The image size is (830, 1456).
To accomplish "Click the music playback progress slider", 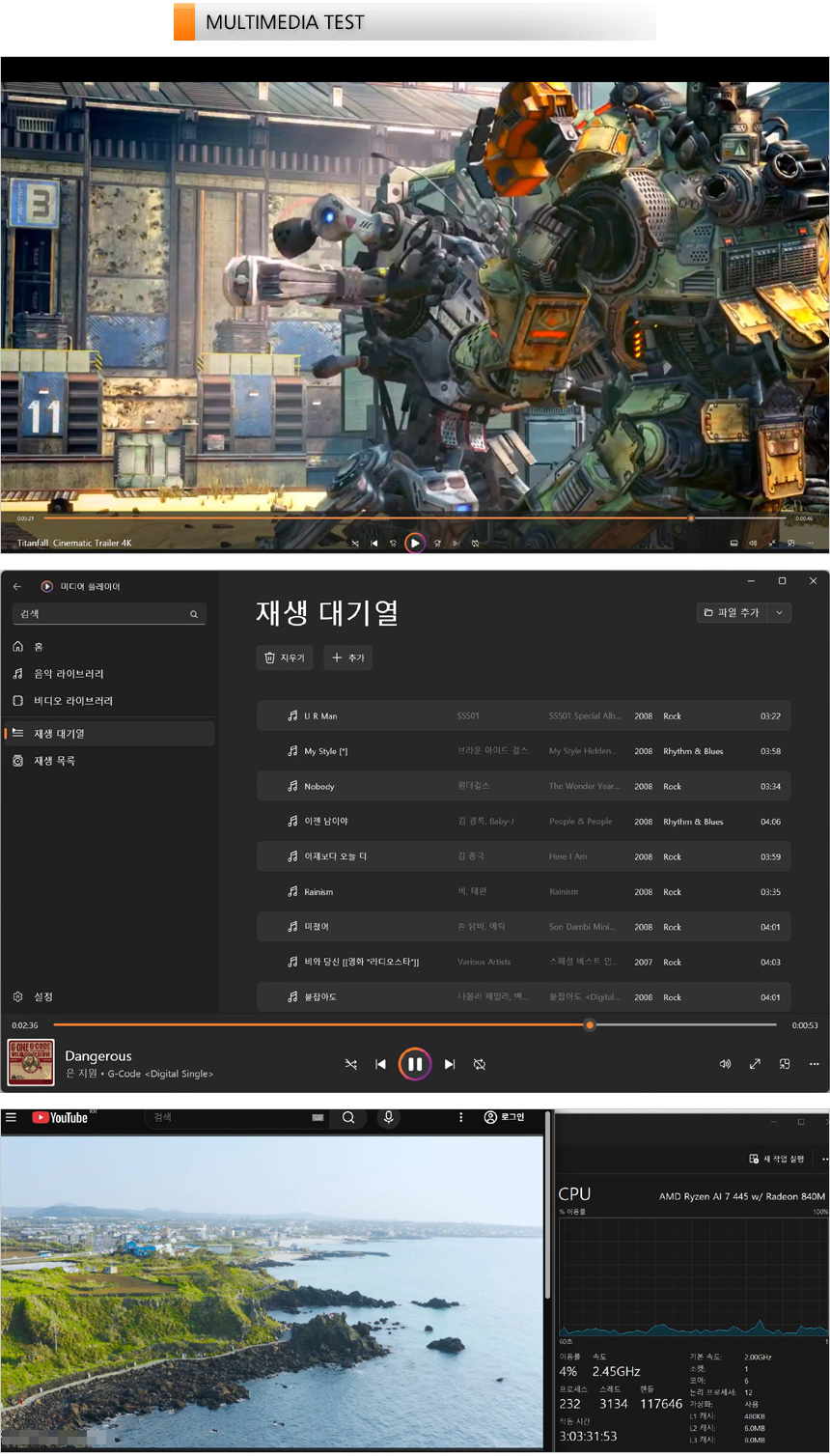I will [415, 1024].
